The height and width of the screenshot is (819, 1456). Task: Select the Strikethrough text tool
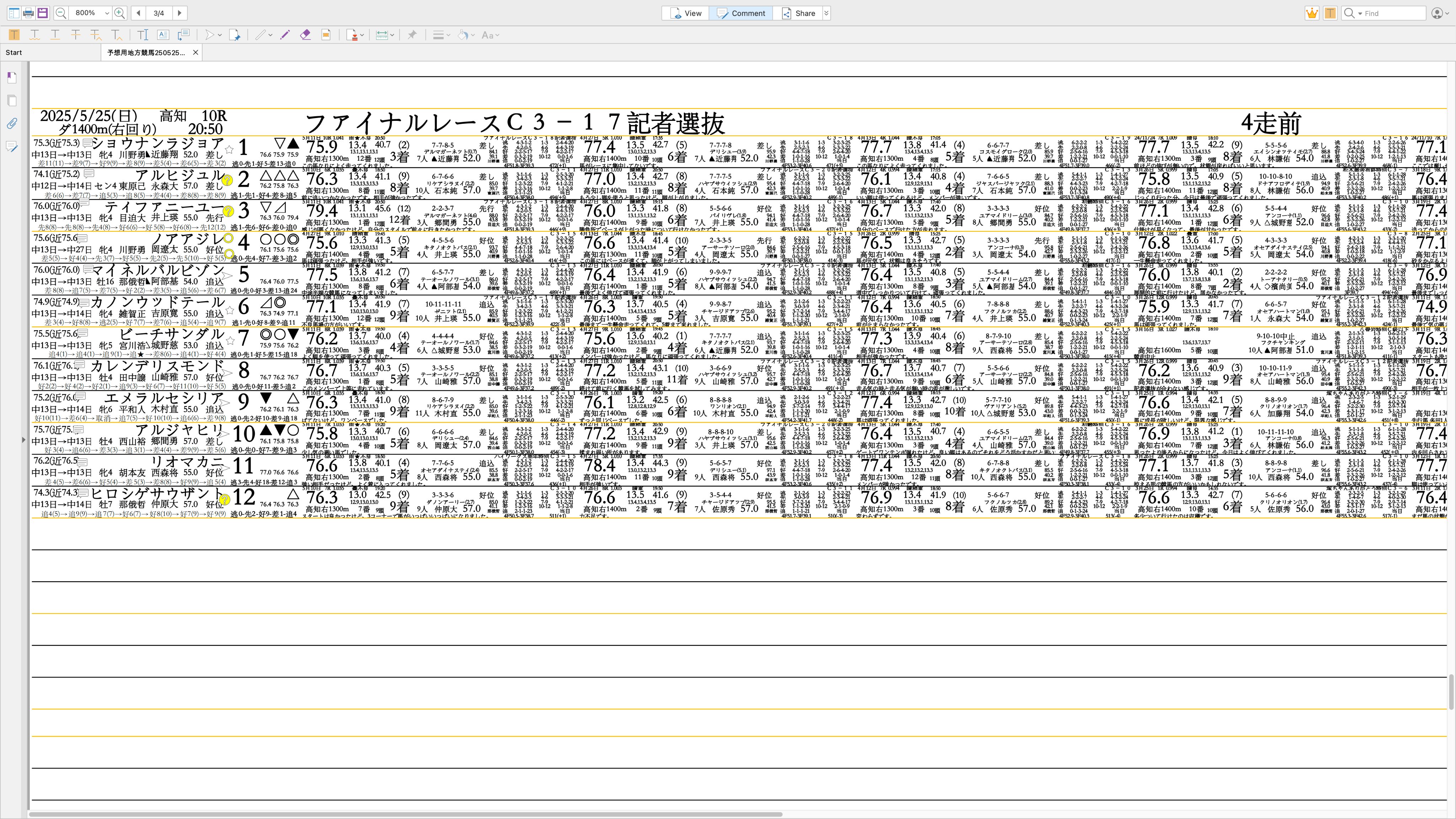(75, 35)
